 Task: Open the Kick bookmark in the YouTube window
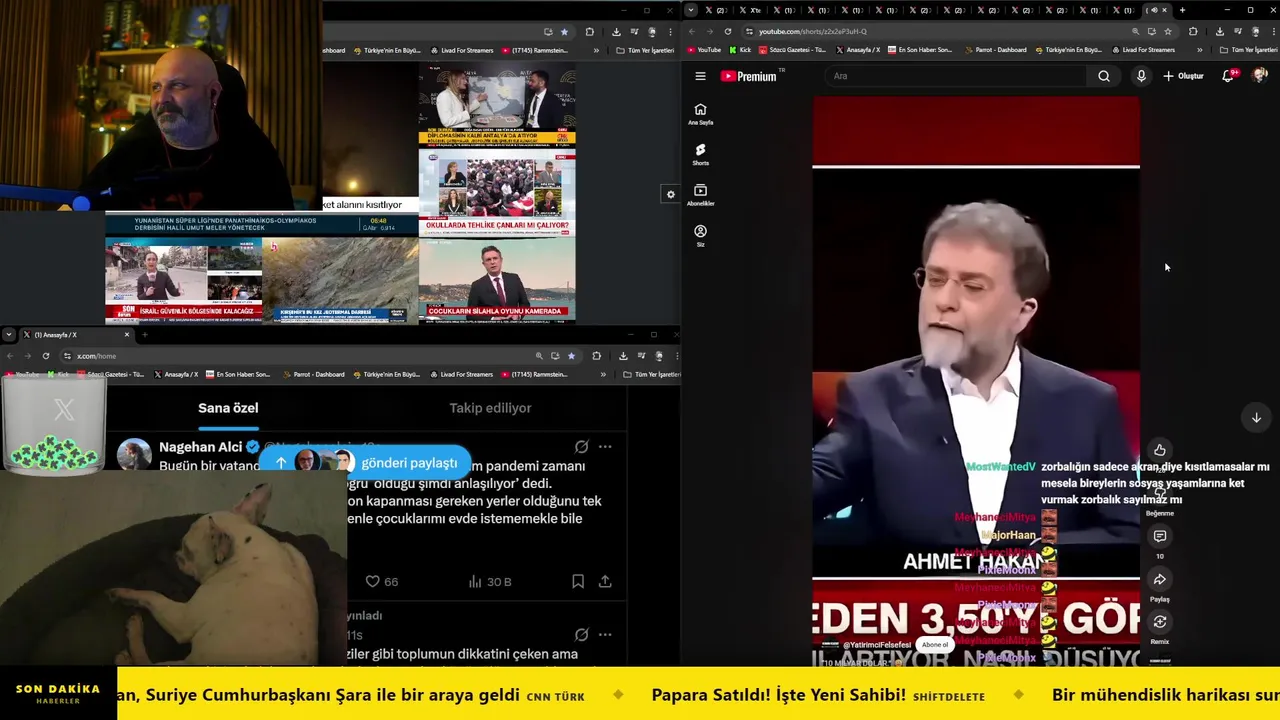point(740,50)
